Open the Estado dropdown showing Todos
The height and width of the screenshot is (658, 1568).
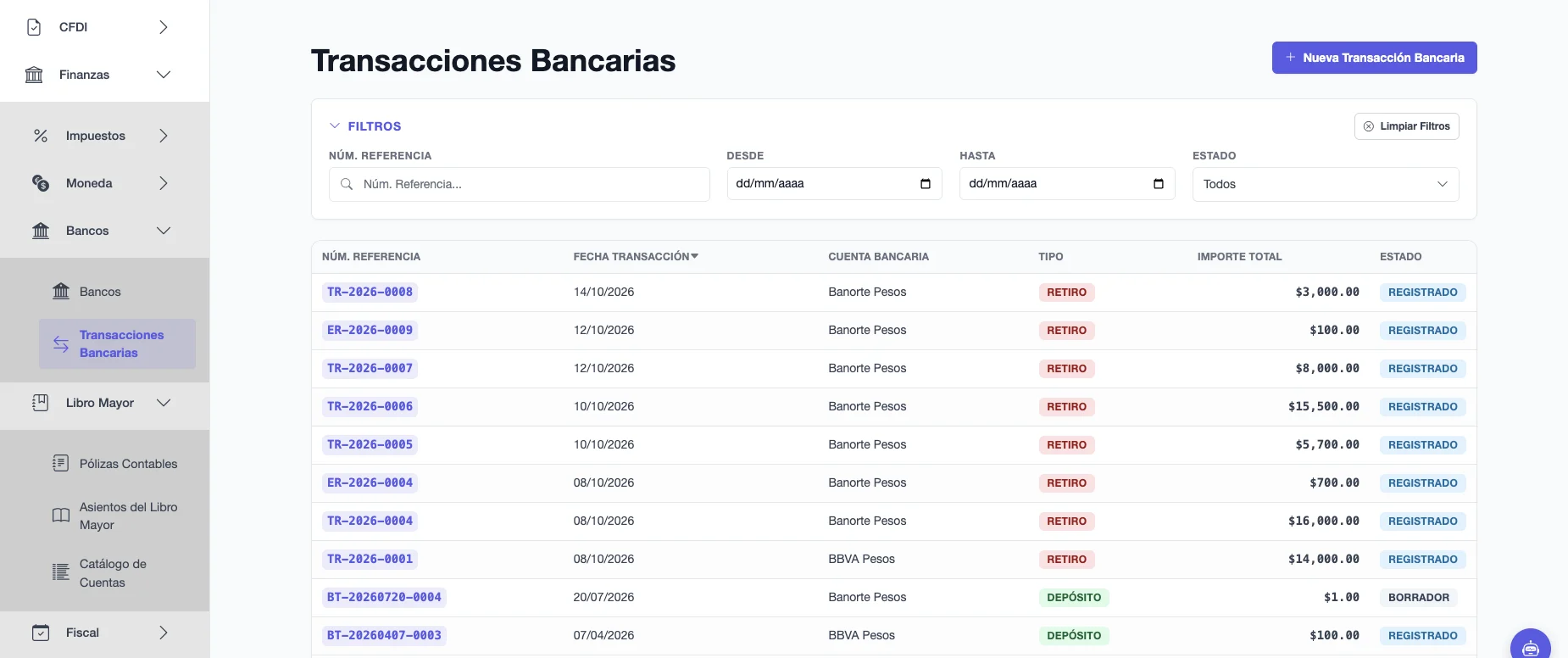[x=1326, y=184]
